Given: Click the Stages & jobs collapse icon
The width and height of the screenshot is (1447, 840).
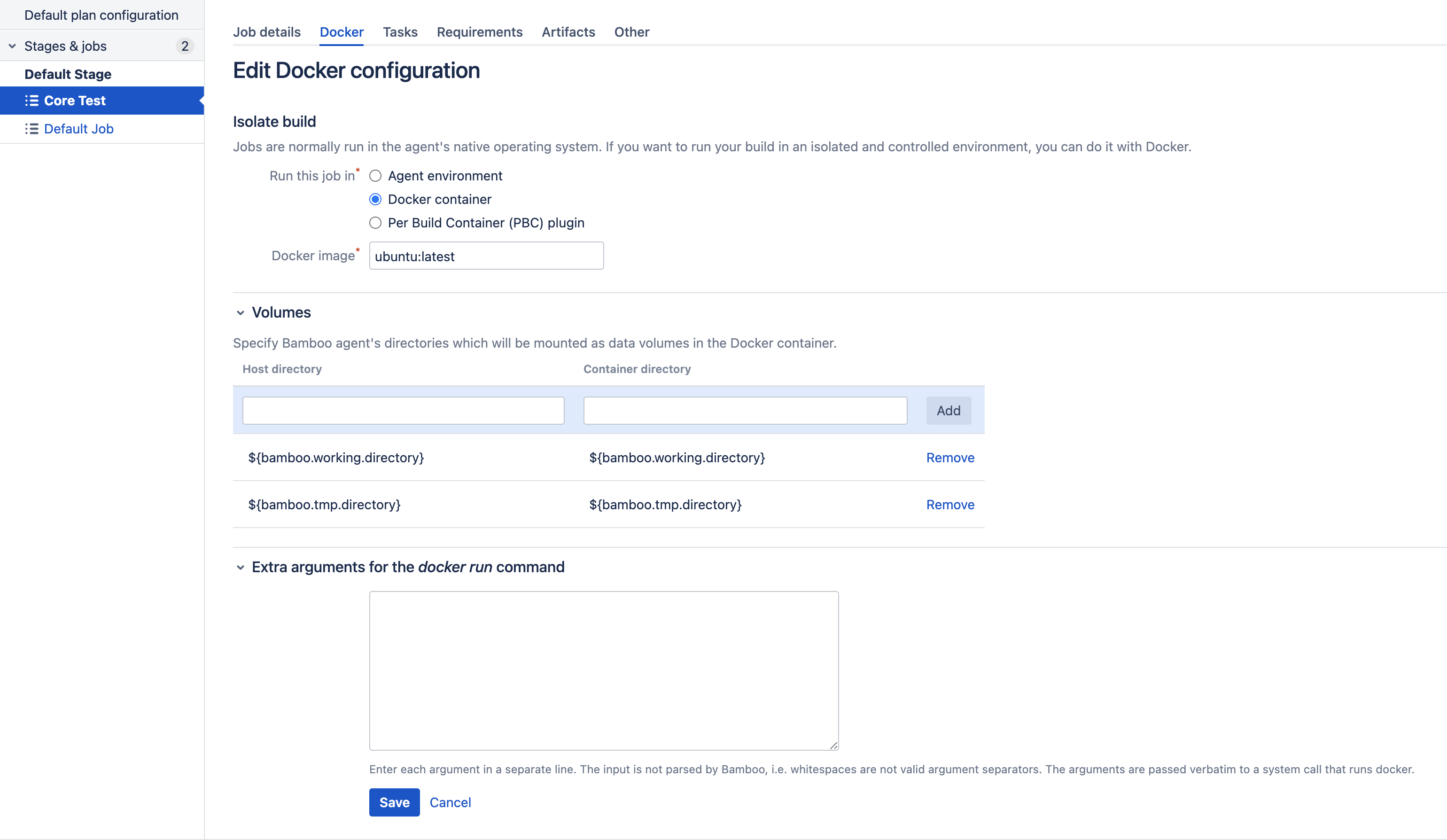Looking at the screenshot, I should click(13, 45).
